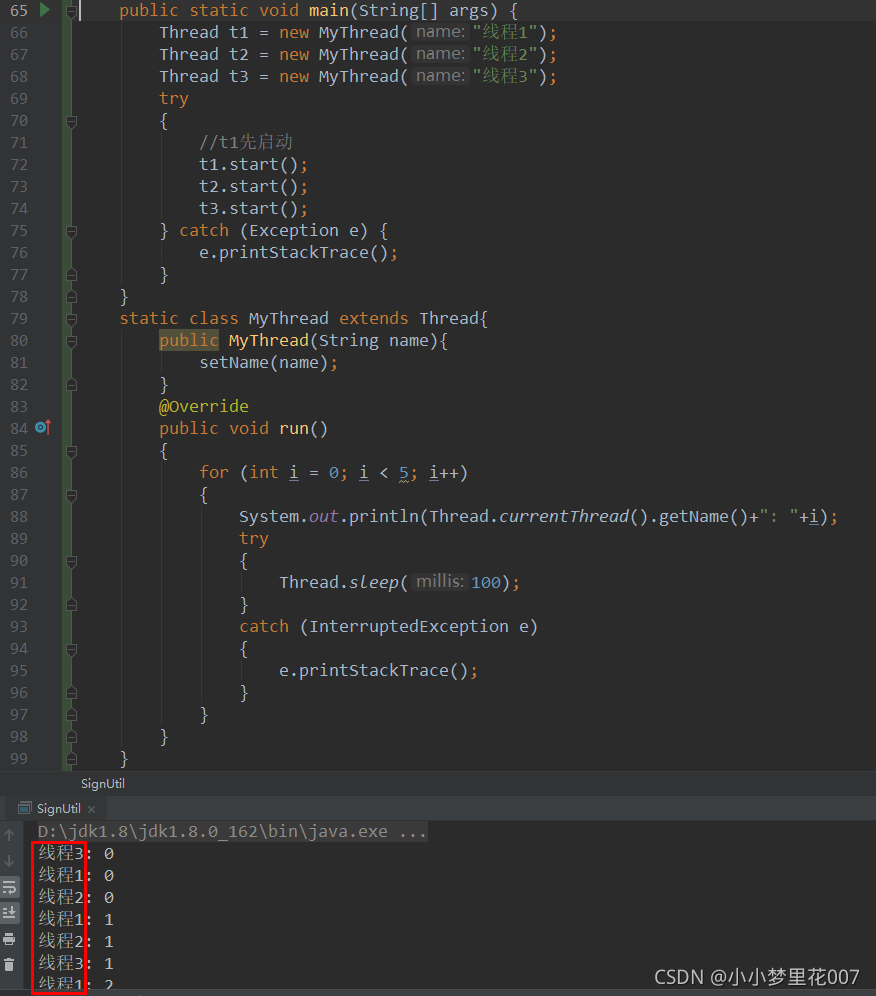Collapse the main method at line 65
Screen dimensions: 876x996
tap(72, 11)
